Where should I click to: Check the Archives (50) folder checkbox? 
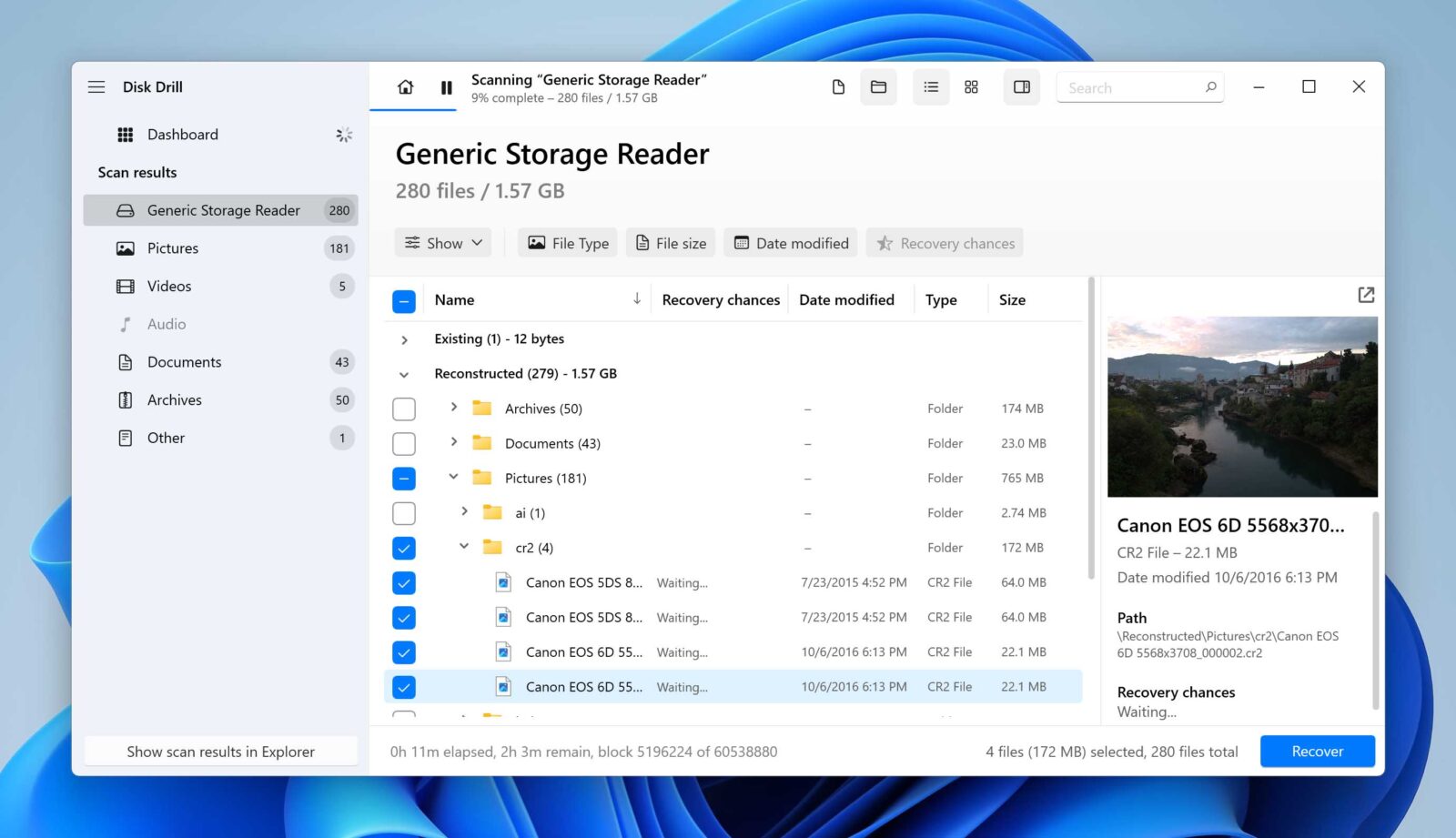tap(404, 409)
